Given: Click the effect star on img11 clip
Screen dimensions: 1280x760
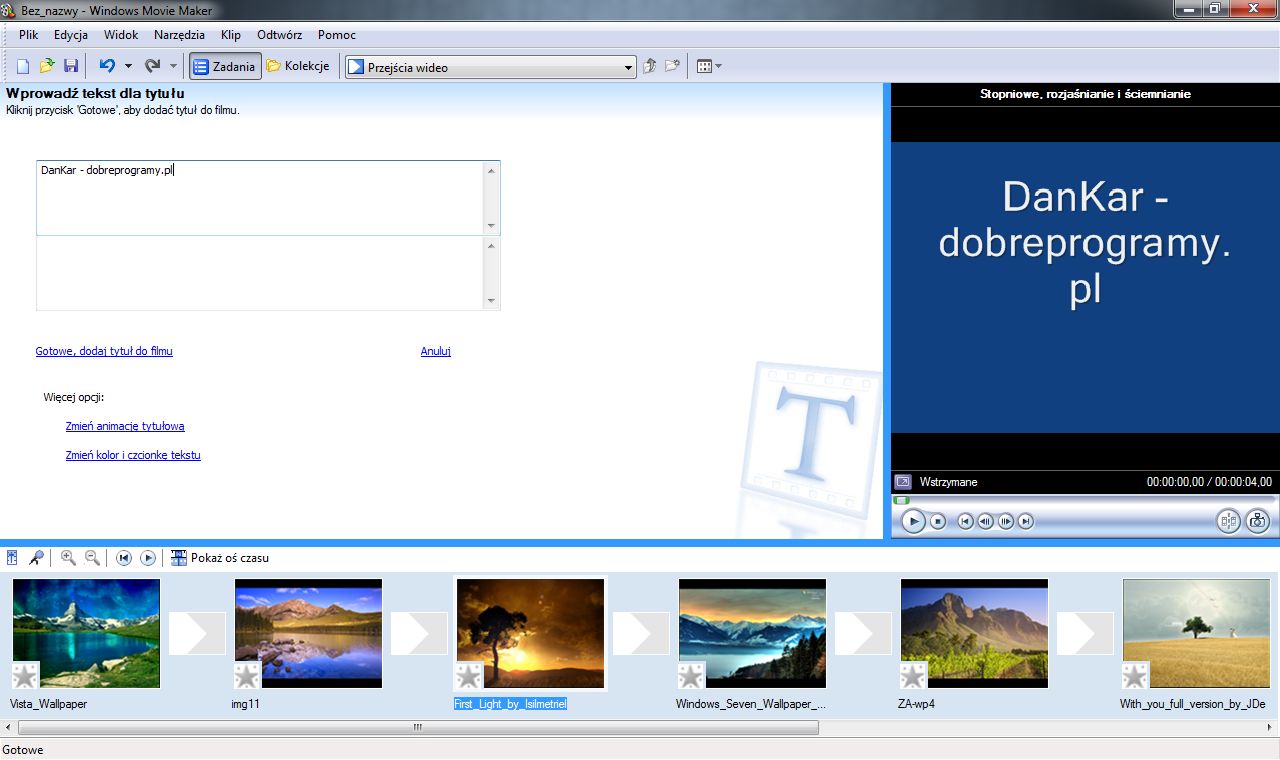Looking at the screenshot, I should coord(247,676).
